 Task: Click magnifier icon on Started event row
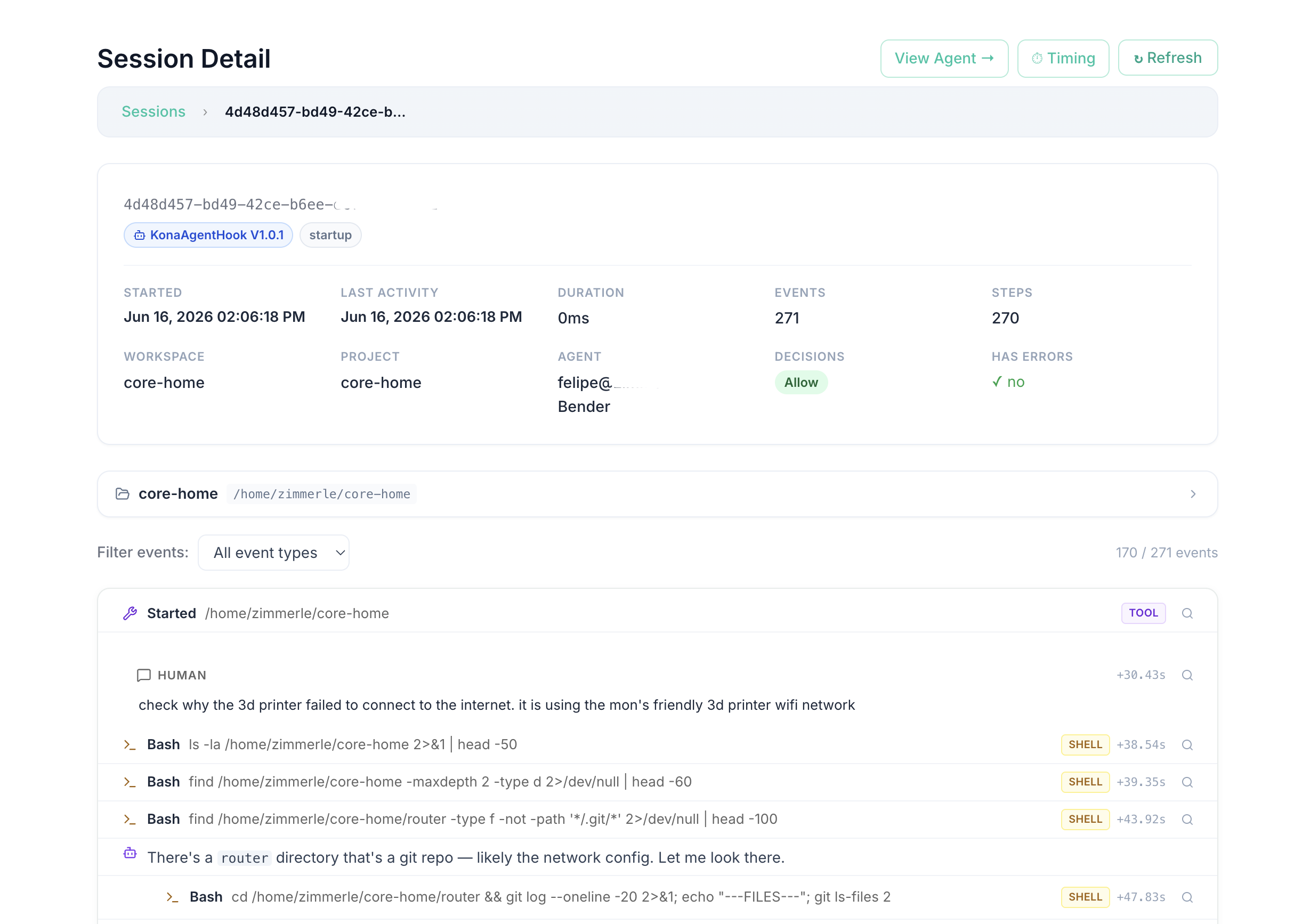click(1186, 613)
